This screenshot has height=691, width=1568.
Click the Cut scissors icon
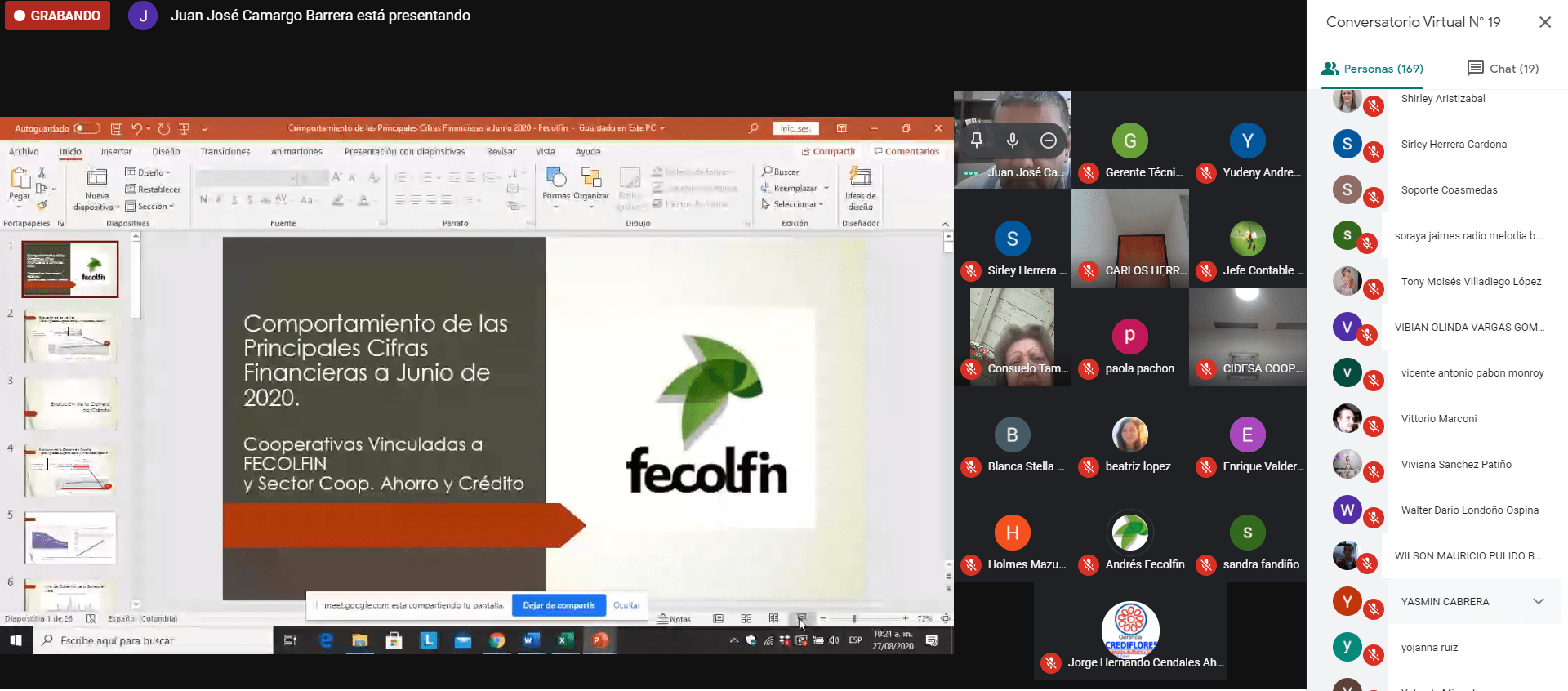42,172
